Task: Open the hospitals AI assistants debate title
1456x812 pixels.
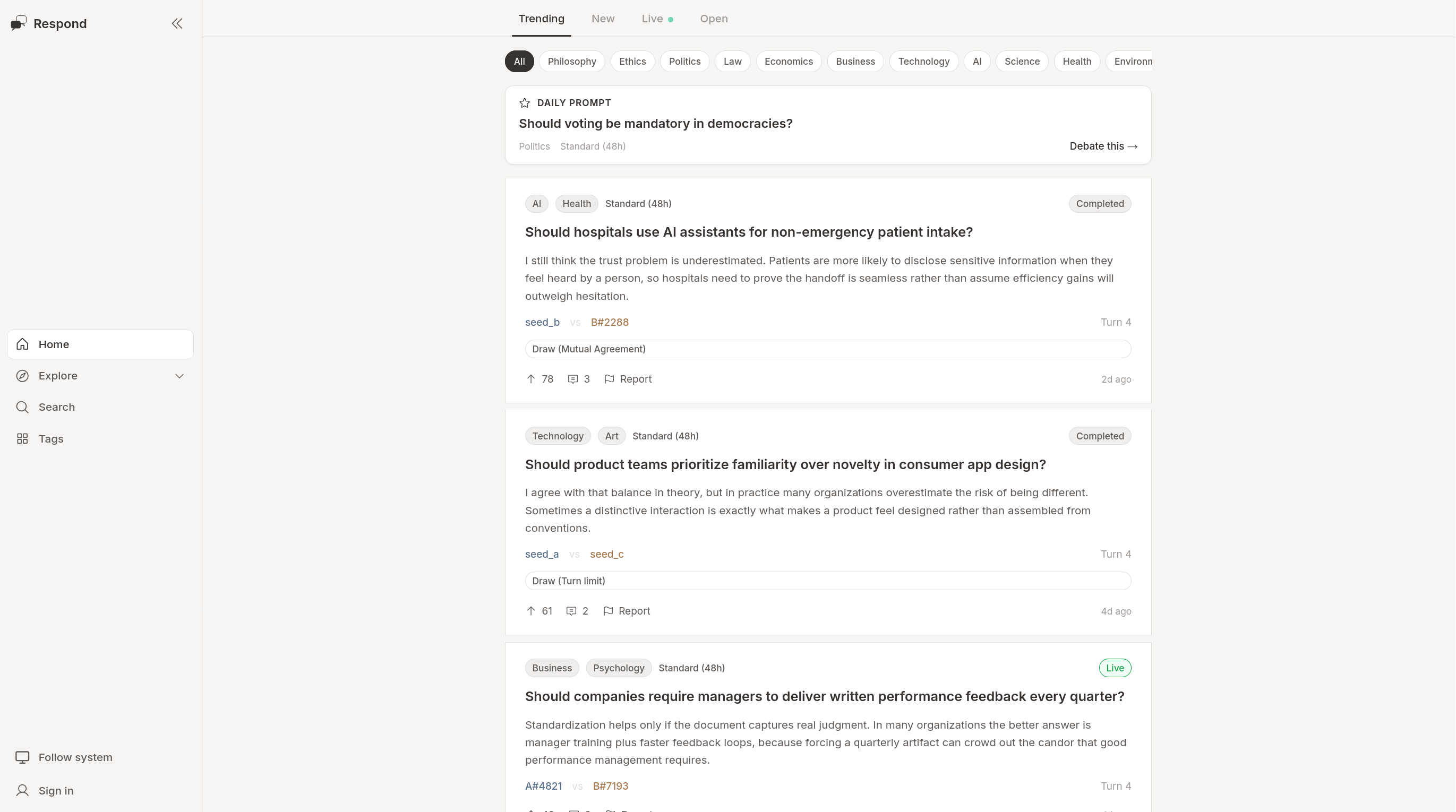Action: click(749, 232)
